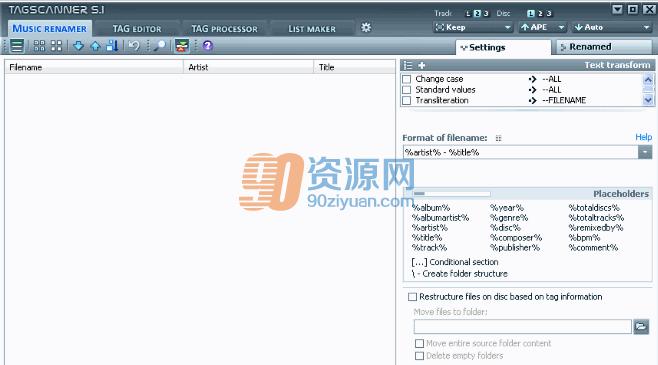Set Disc format to 3
The height and width of the screenshot is (365, 658).
(548, 13)
